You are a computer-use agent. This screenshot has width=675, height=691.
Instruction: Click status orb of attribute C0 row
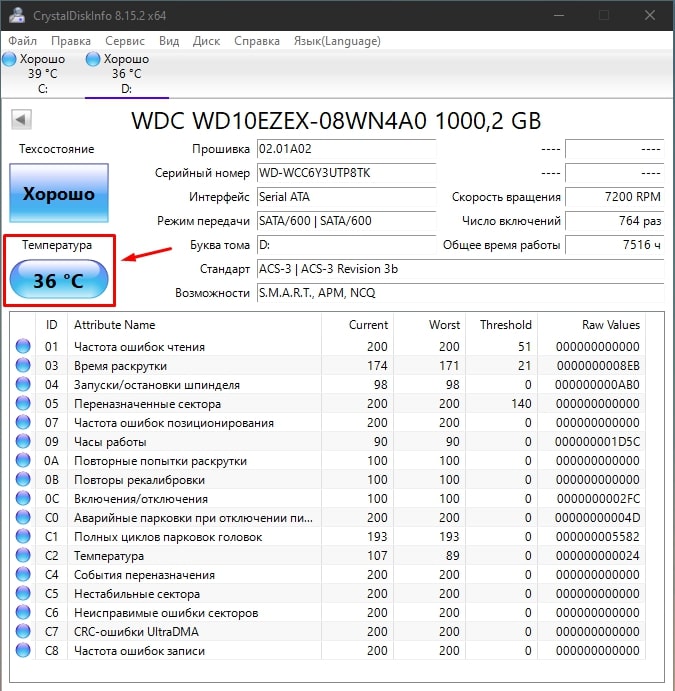point(23,517)
